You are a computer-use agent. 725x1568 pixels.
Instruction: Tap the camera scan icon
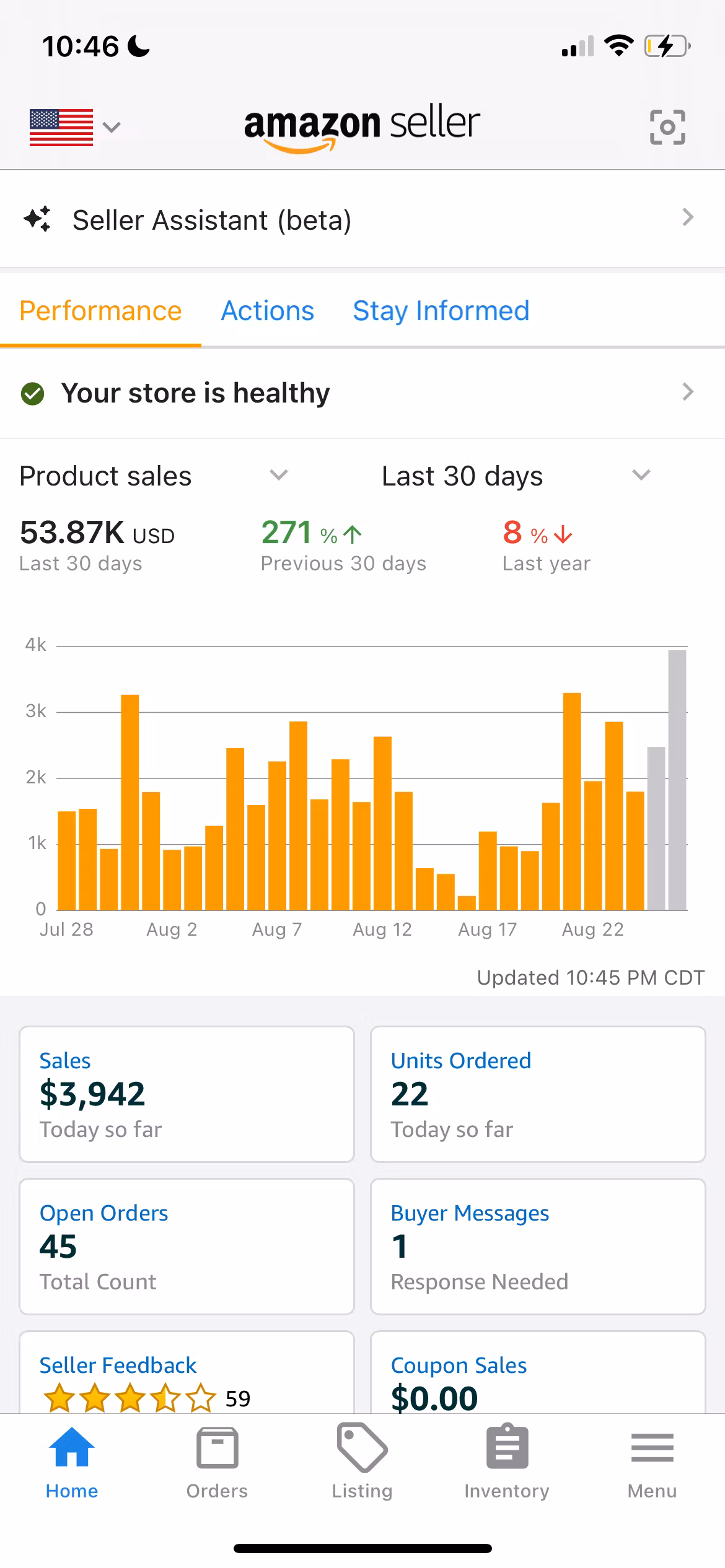click(667, 127)
